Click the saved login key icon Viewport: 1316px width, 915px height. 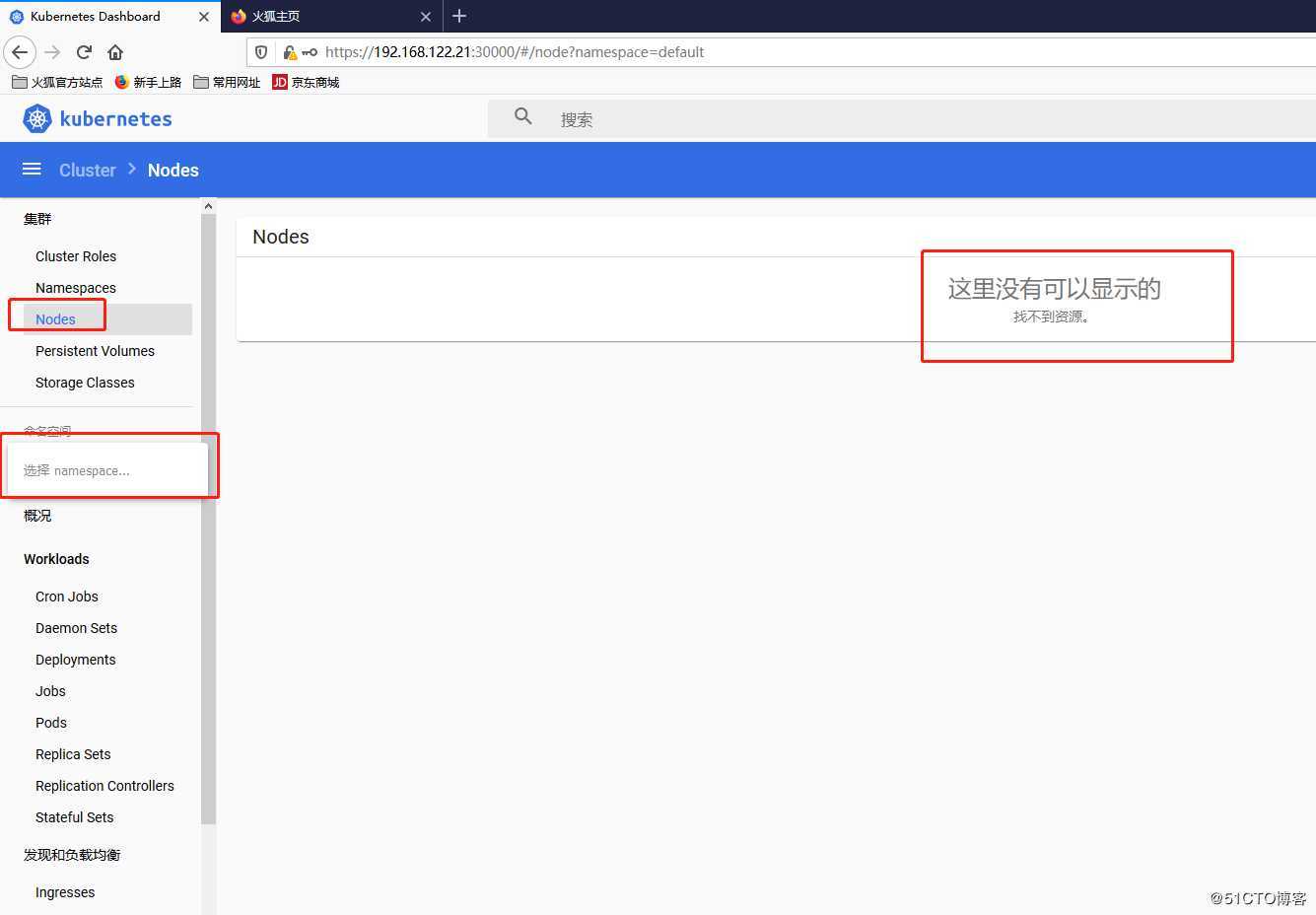(310, 52)
